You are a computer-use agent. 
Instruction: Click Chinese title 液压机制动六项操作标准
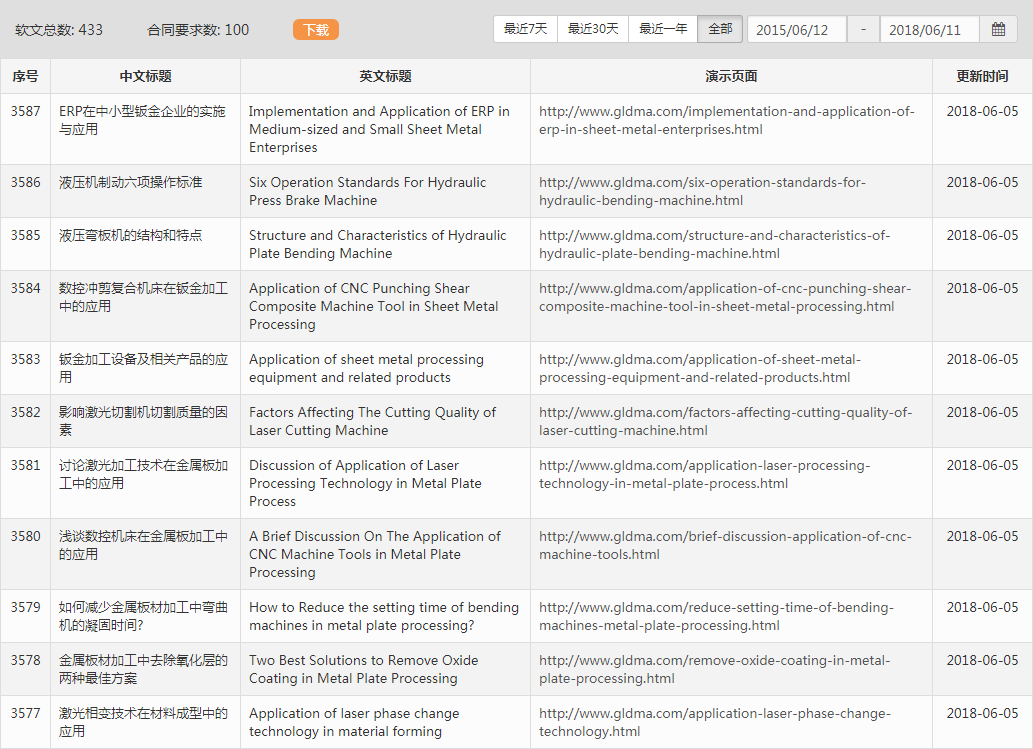pyautogui.click(x=130, y=182)
